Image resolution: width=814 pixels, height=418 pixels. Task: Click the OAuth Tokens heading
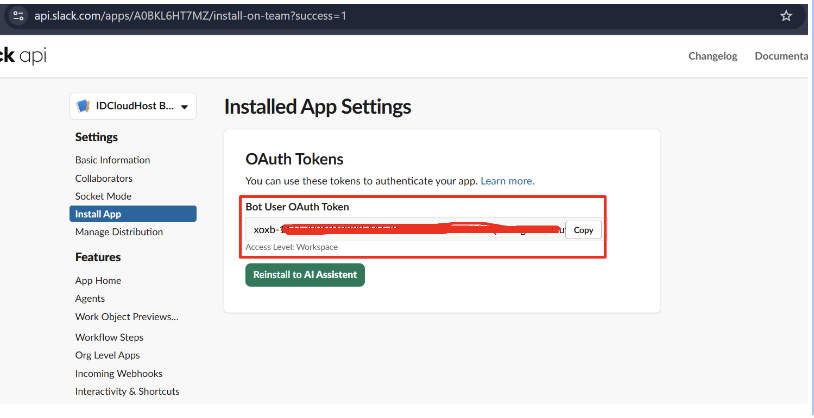294,159
